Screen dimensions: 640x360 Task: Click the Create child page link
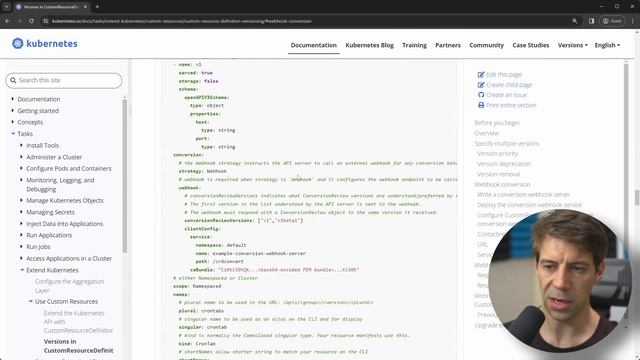click(509, 85)
